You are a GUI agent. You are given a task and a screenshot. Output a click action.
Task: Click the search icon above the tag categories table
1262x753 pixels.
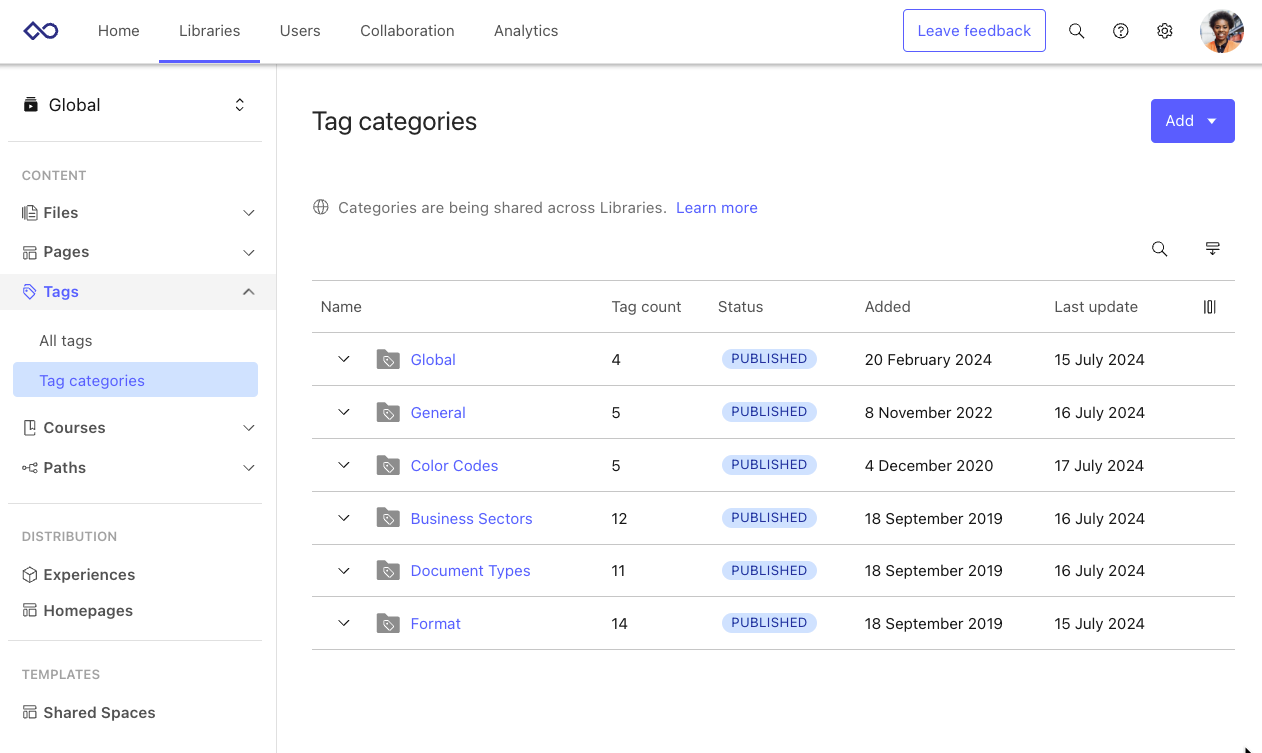[x=1159, y=248]
